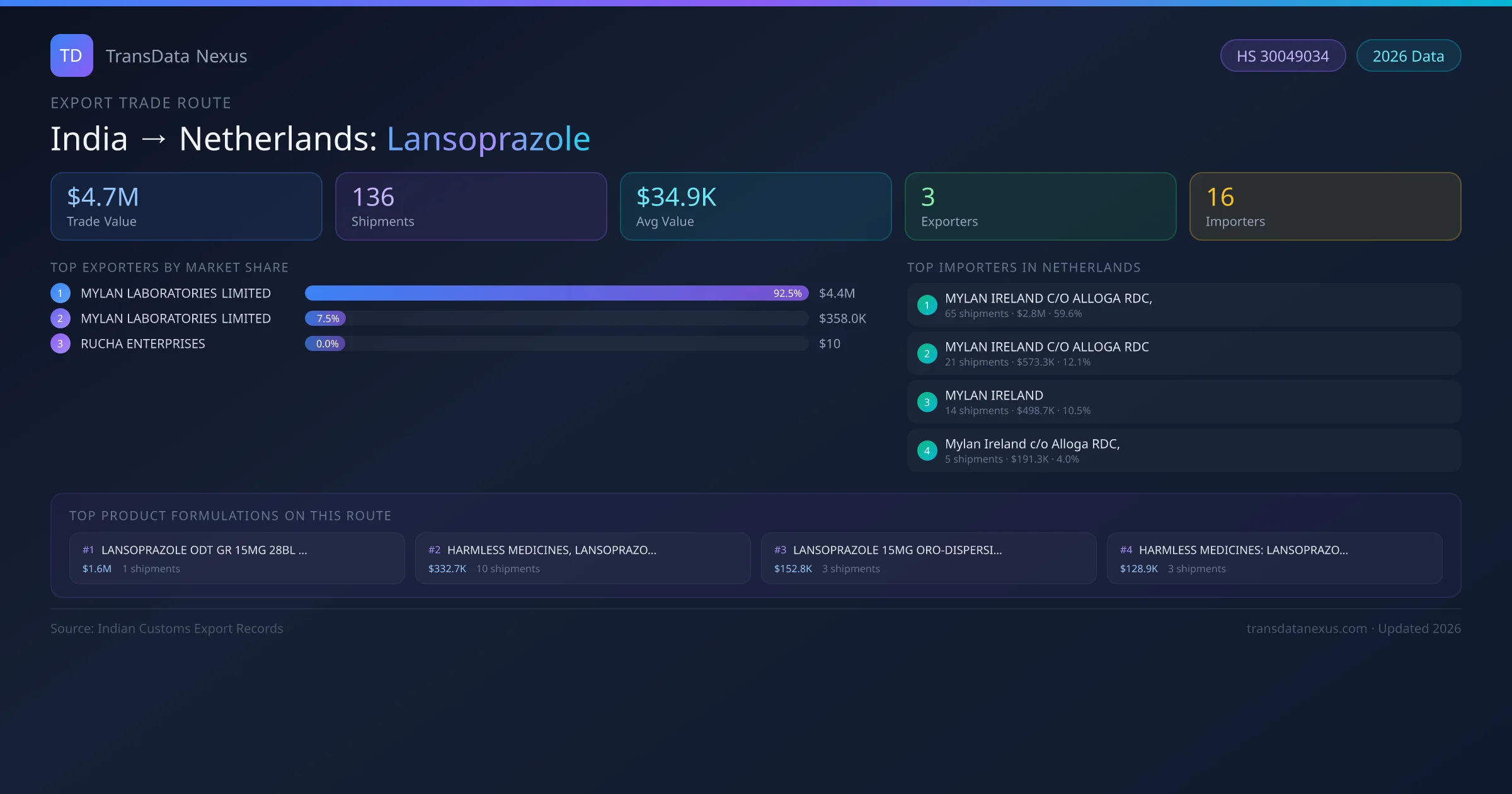Click importer rank 1 green badge
This screenshot has height=794, width=1512.
tap(927, 305)
